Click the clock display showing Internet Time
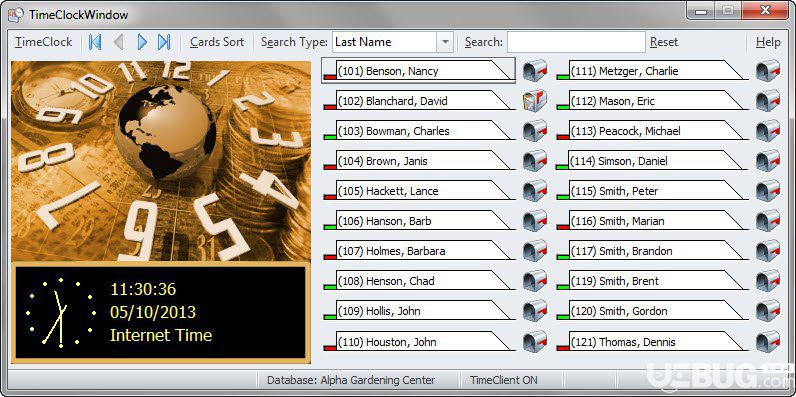Viewport: 796px width, 397px height. pos(160,311)
